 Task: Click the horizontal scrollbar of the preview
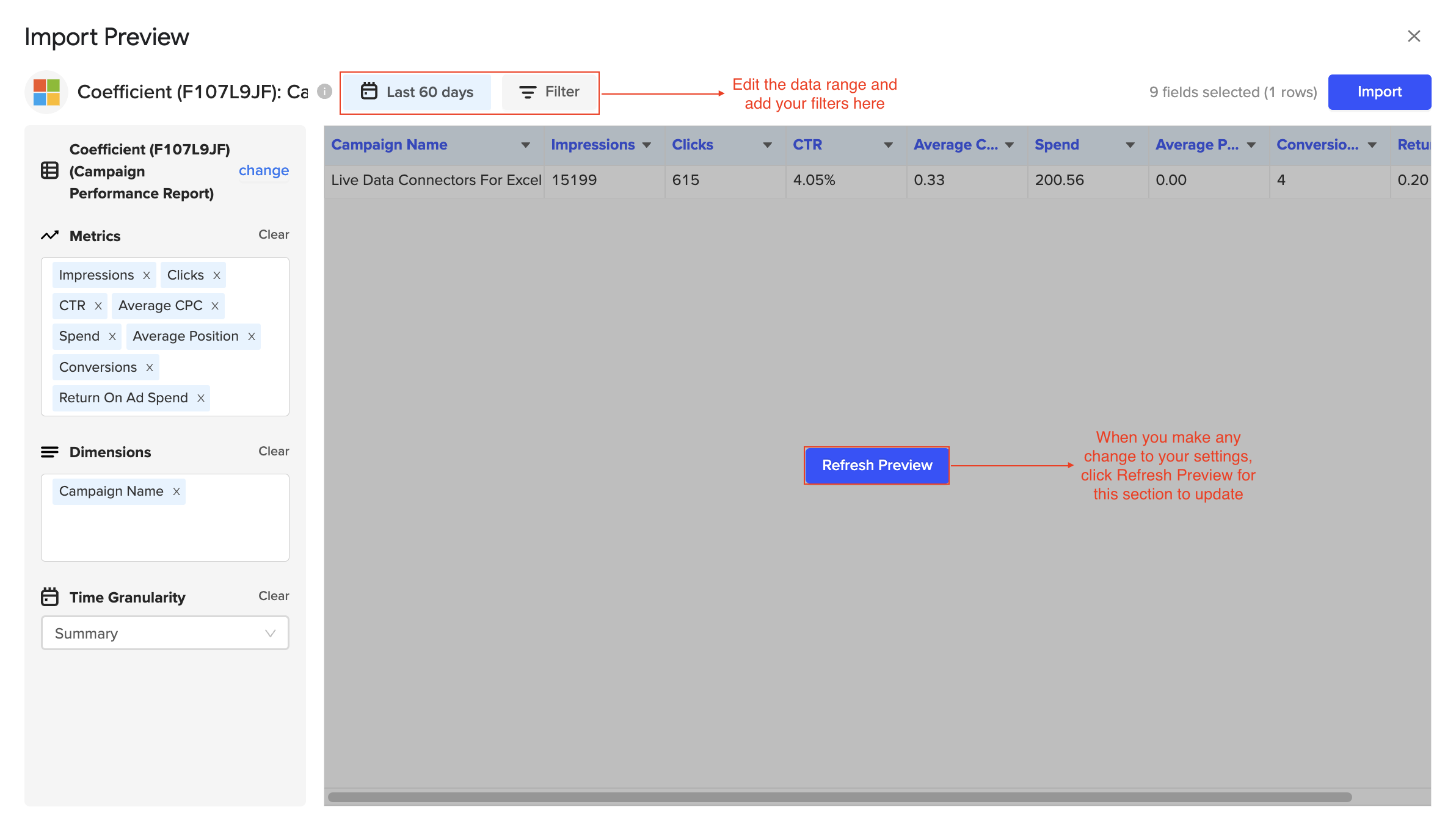[840, 797]
